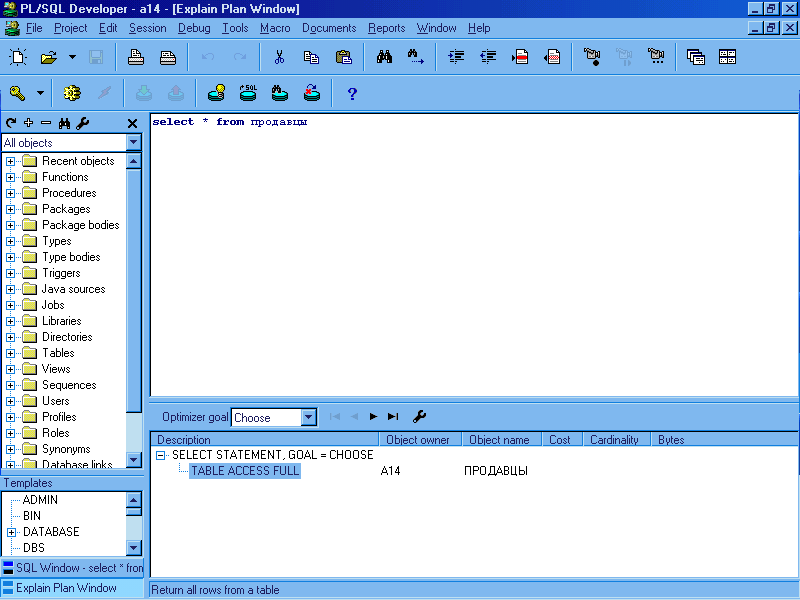
Task: Click the wrench icon in the object browser toolbar
Action: click(x=82, y=123)
